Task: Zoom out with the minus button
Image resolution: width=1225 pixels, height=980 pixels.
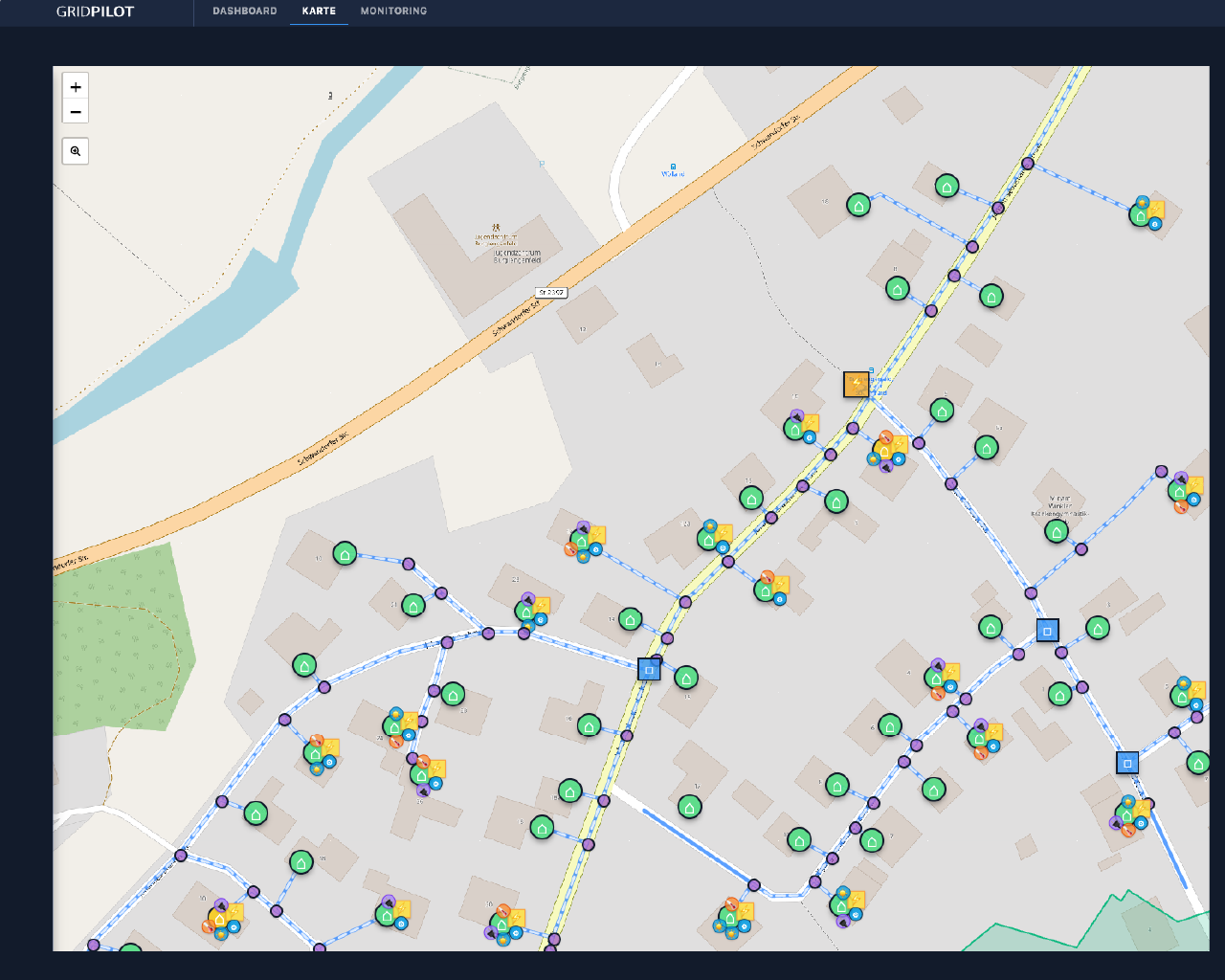Action: coord(76,112)
